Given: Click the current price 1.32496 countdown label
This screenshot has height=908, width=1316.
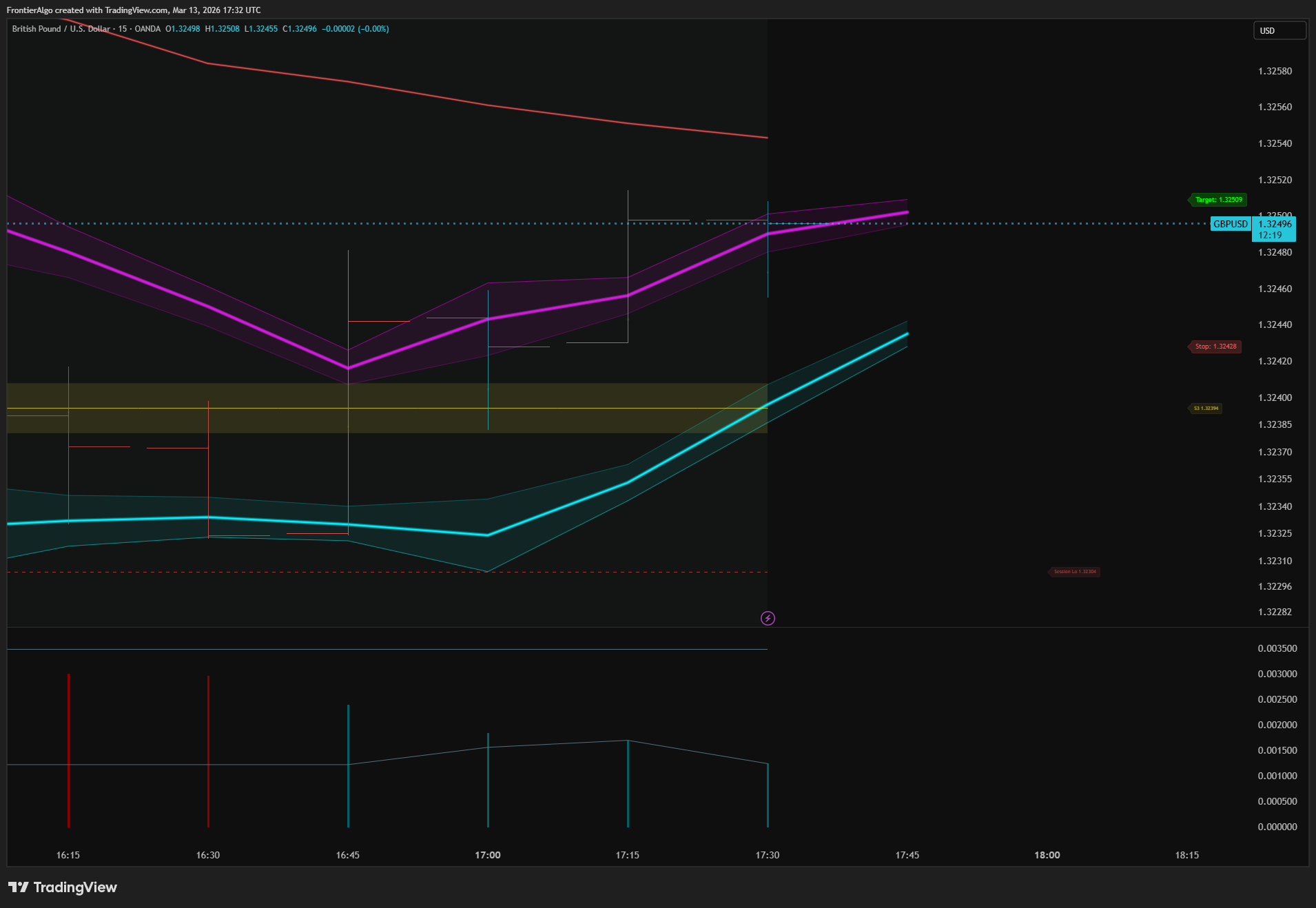Looking at the screenshot, I should coord(1274,229).
